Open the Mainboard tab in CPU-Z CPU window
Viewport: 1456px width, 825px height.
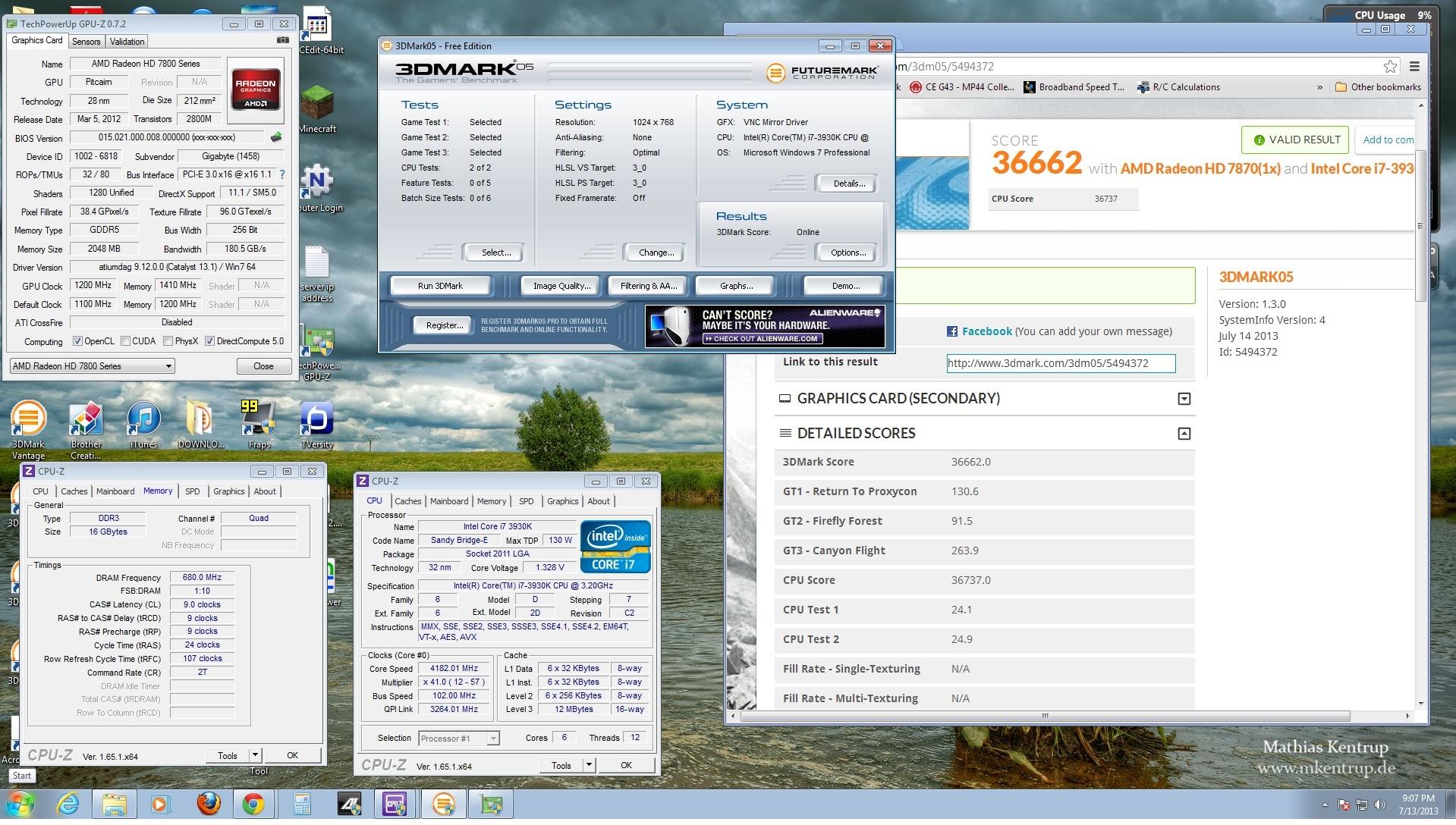pyautogui.click(x=449, y=501)
